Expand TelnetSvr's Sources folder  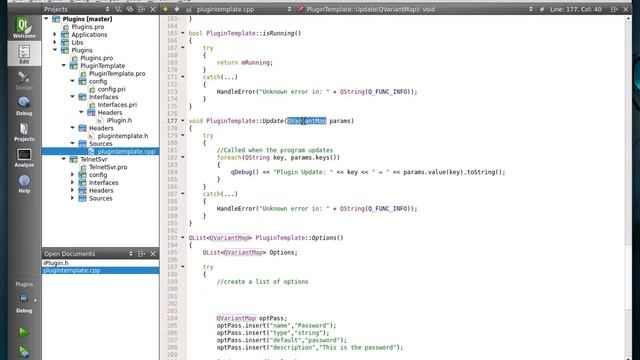pos(73,198)
